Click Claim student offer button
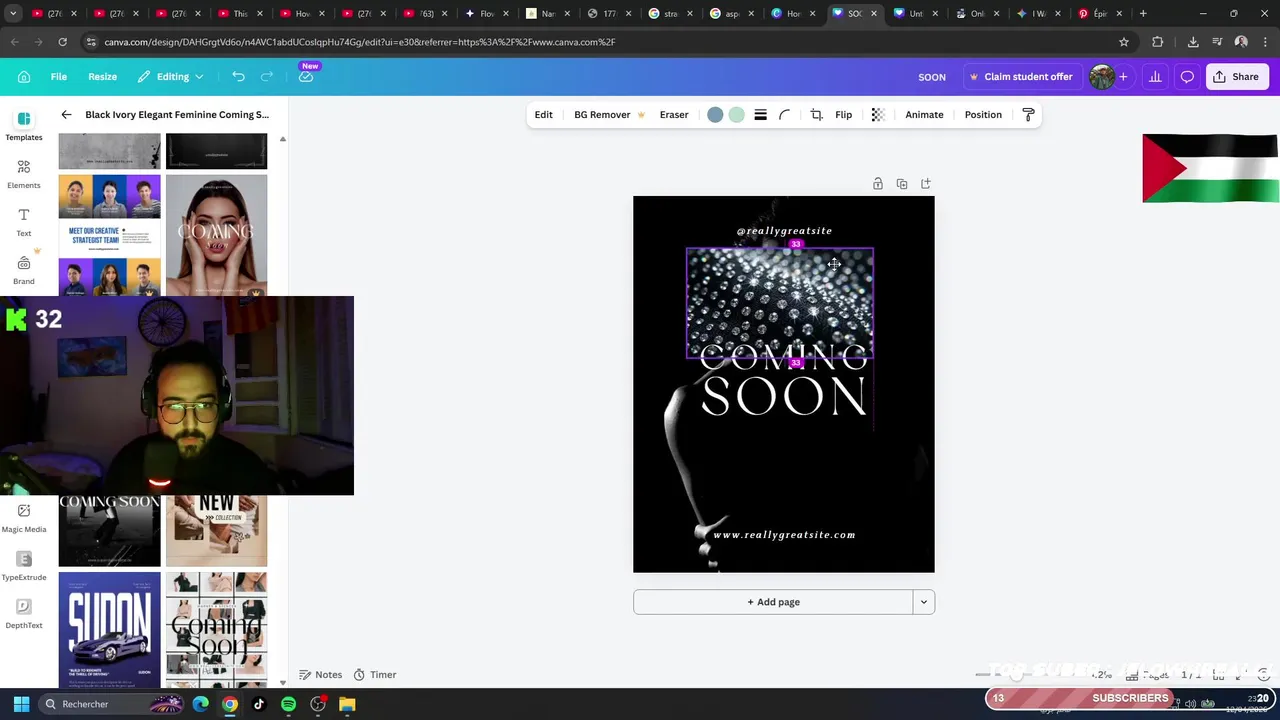1280x720 pixels. pyautogui.click(x=1019, y=77)
